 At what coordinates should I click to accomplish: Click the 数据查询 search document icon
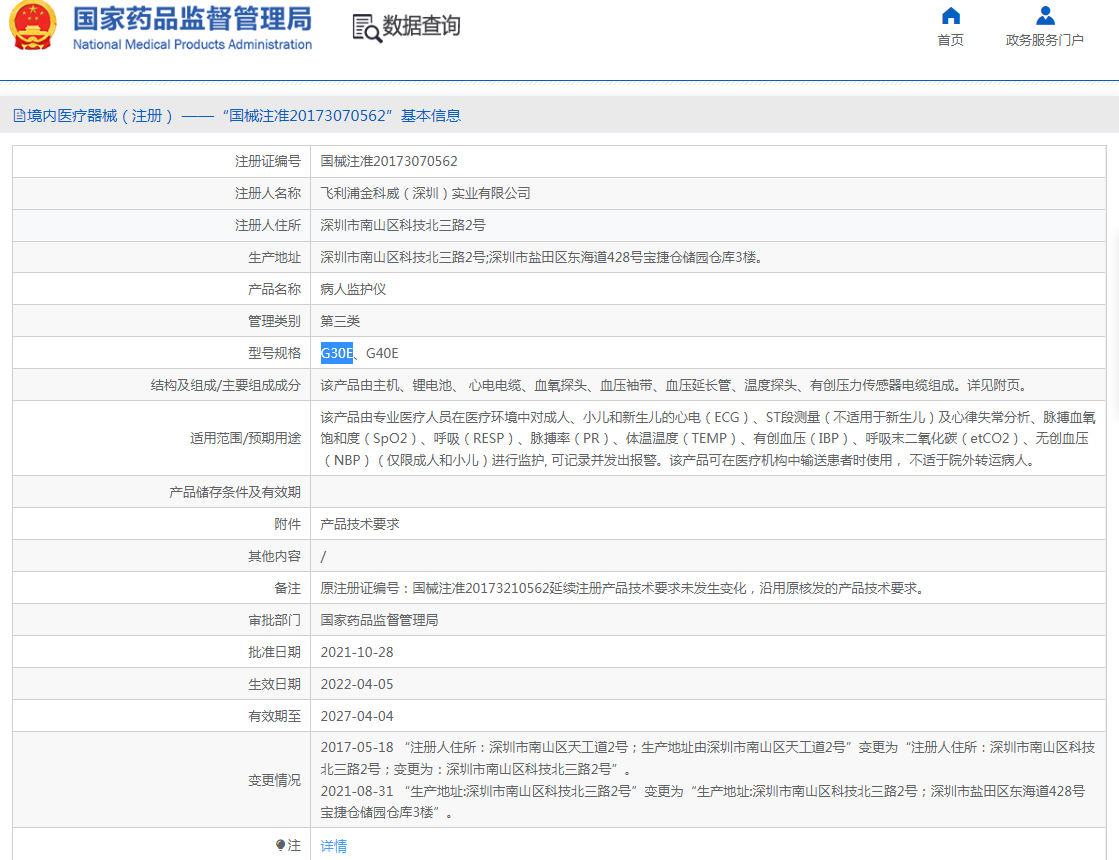click(368, 28)
